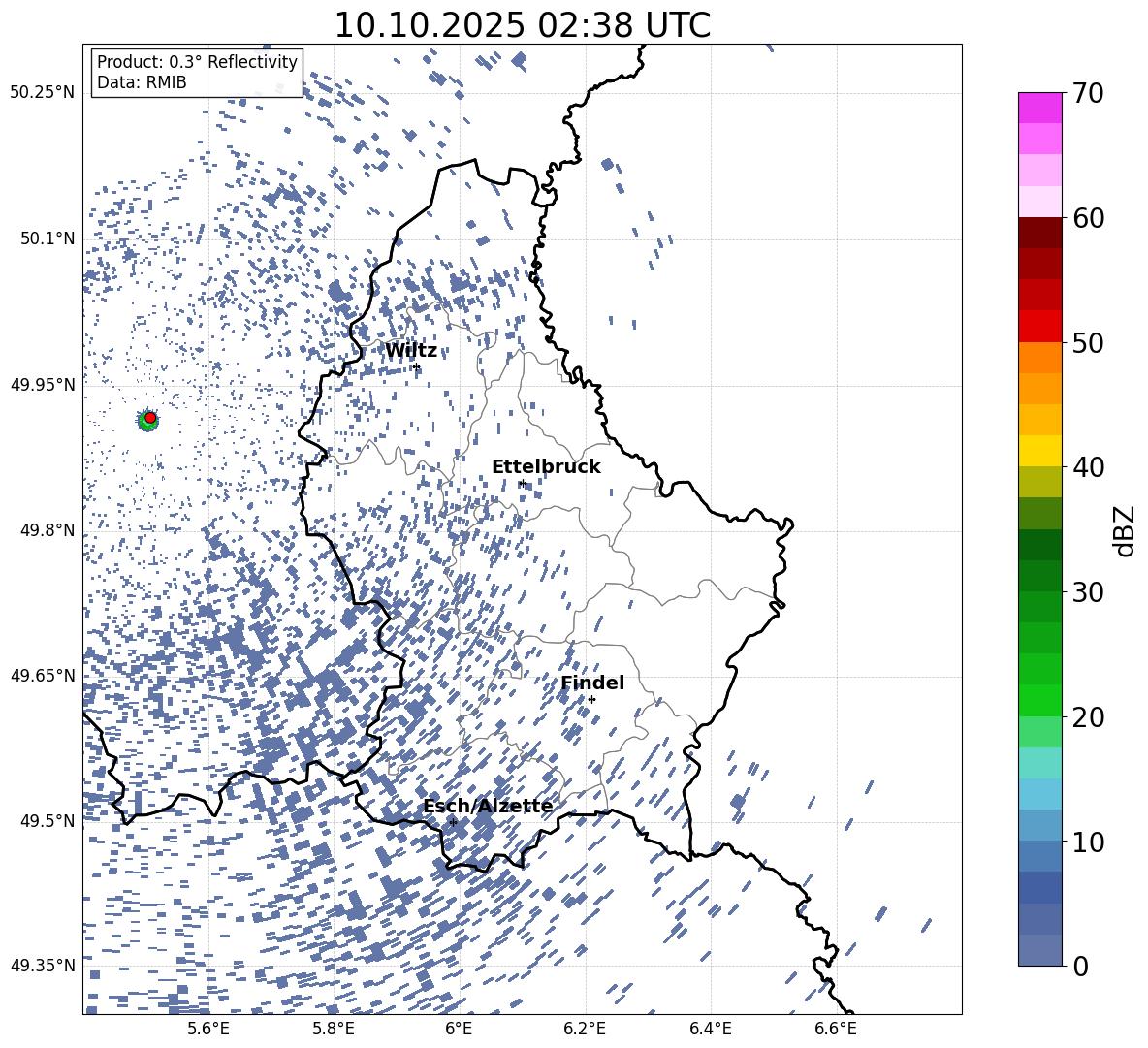This screenshot has width=1148, height=1048.
Task: Click the Data: RMIB text
Action: pos(142,82)
